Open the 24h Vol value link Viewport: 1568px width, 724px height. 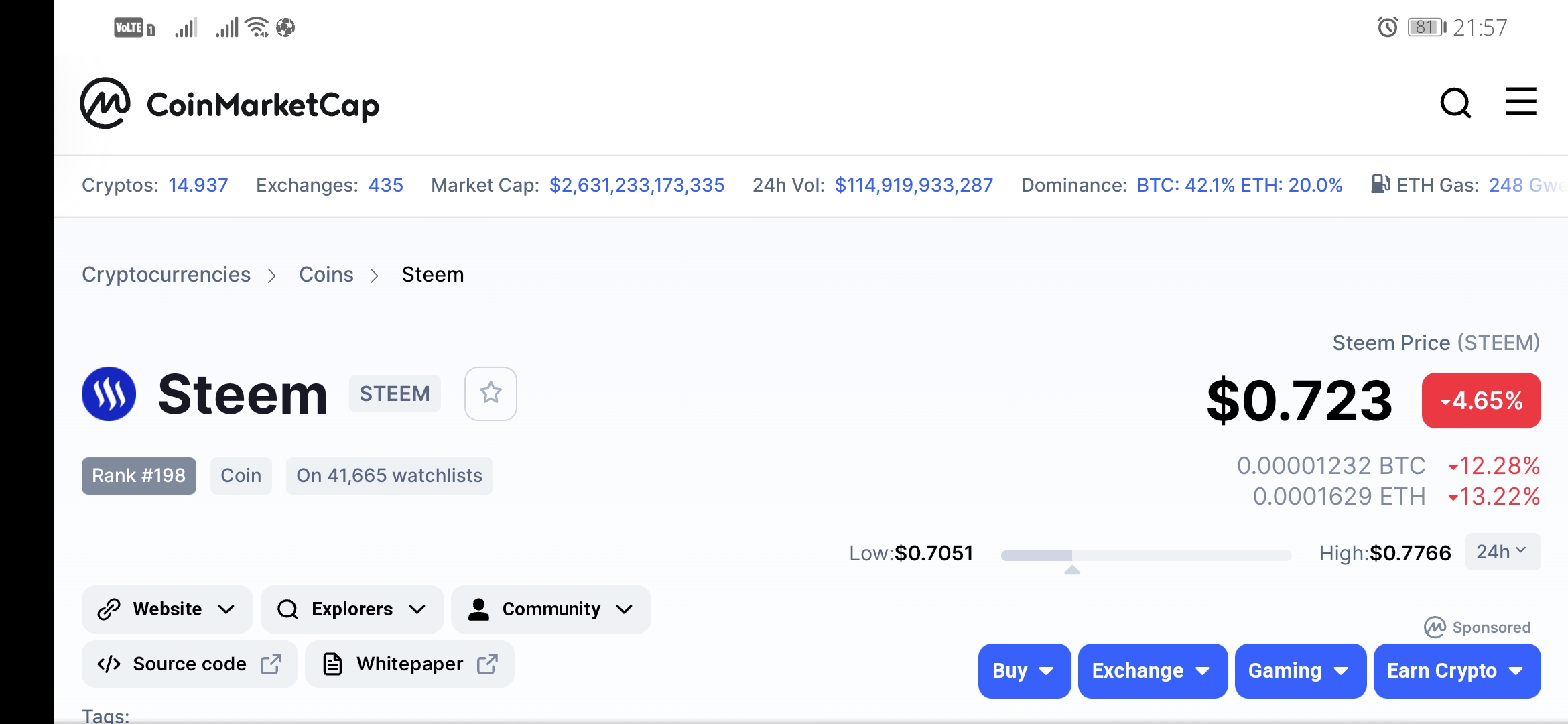point(914,185)
